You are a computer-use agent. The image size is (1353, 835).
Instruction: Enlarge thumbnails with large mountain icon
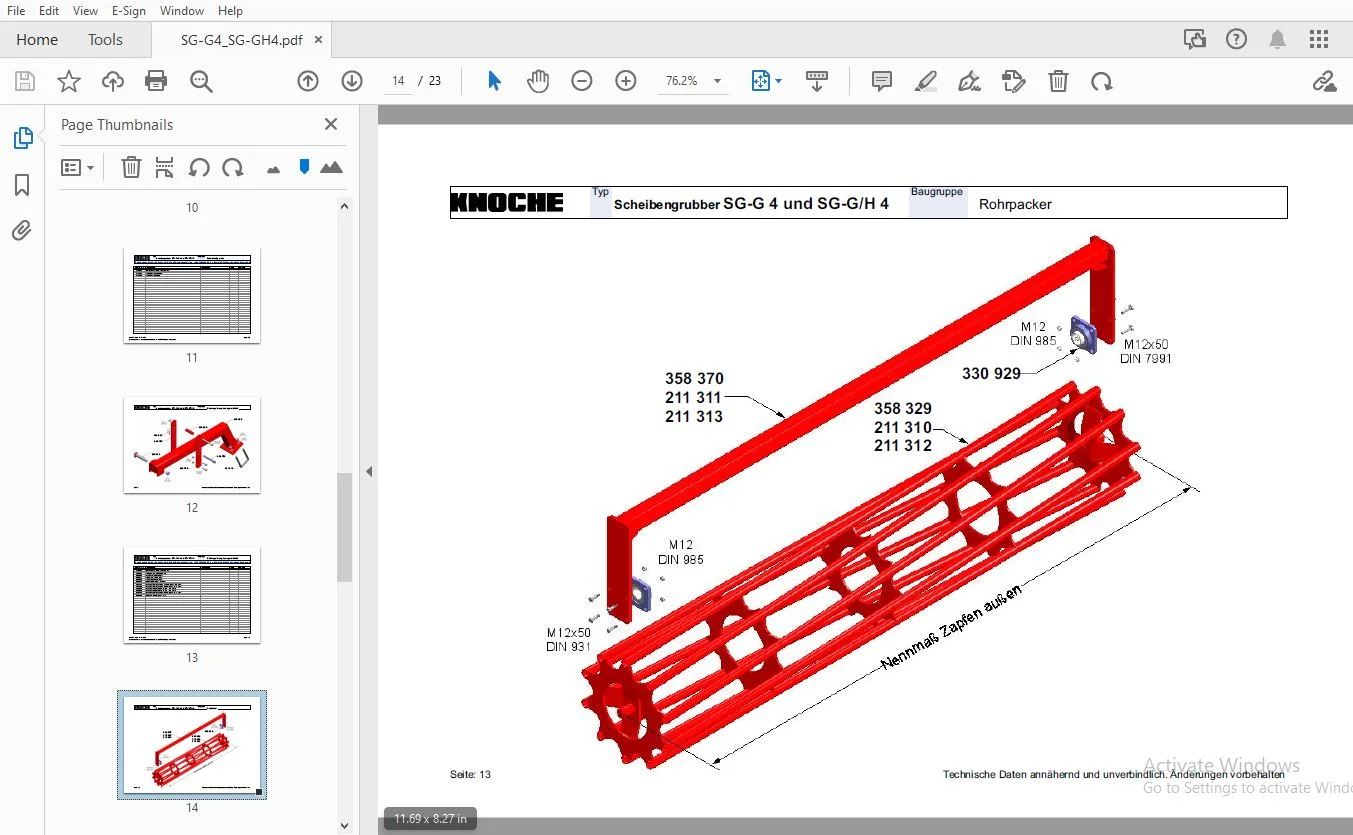pos(331,167)
